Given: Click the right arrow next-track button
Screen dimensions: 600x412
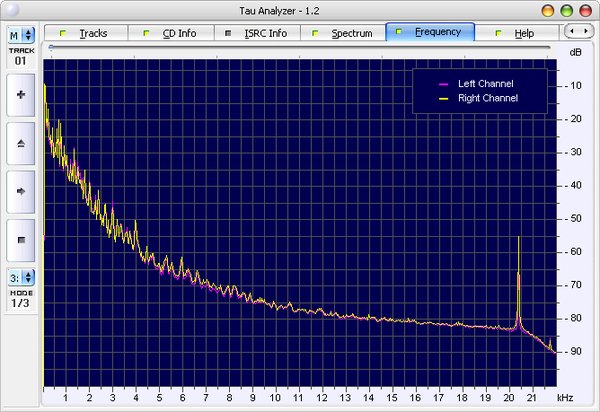Looking at the screenshot, I should click(x=21, y=192).
